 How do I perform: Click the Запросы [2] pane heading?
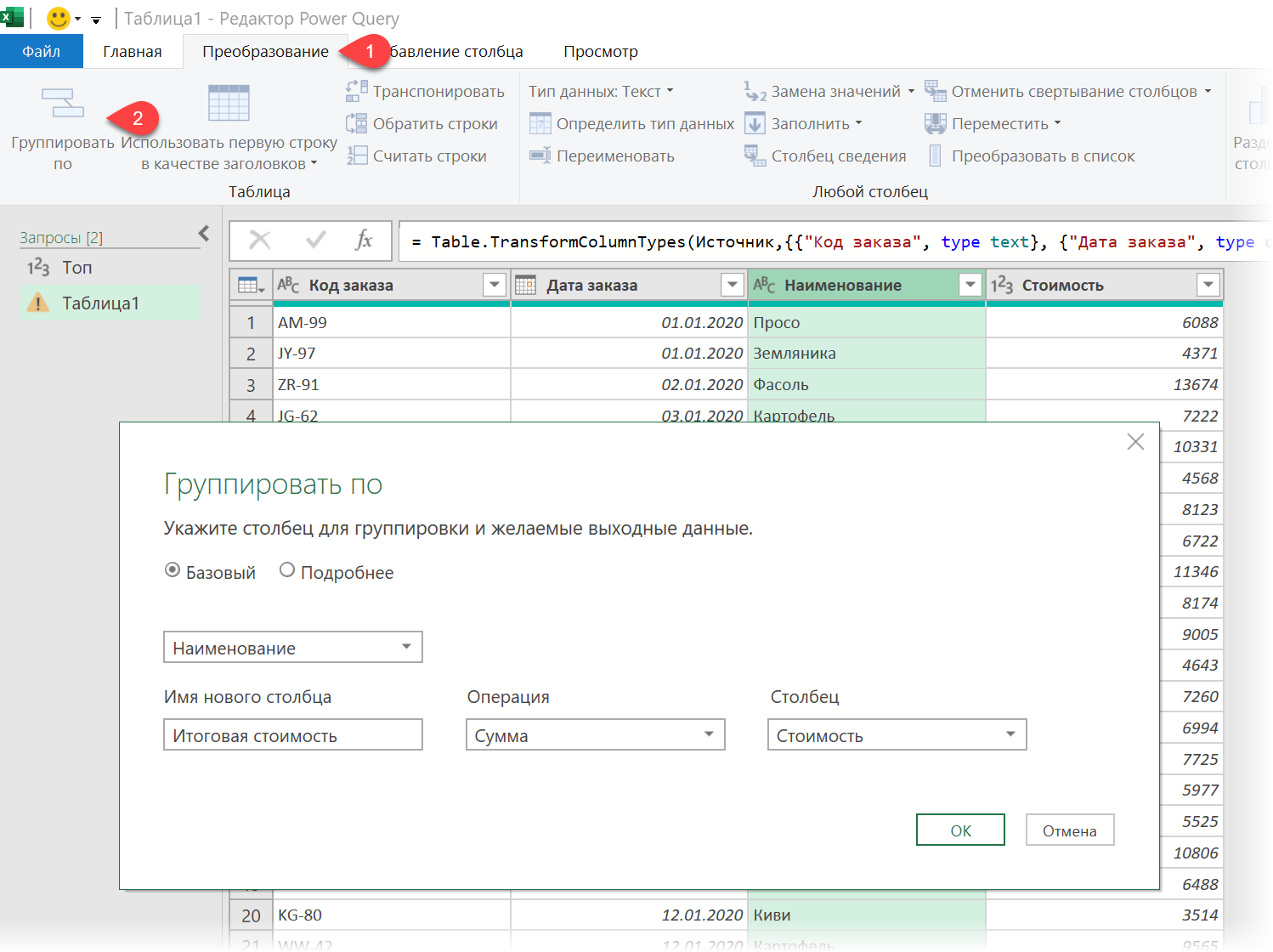(x=61, y=238)
